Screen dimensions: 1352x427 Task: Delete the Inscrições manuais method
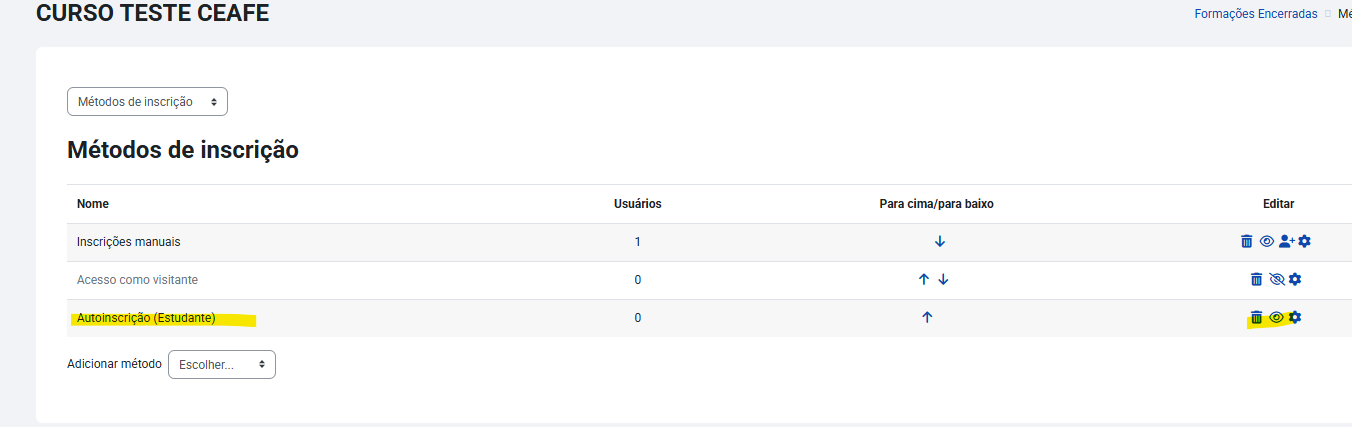pos(1246,241)
